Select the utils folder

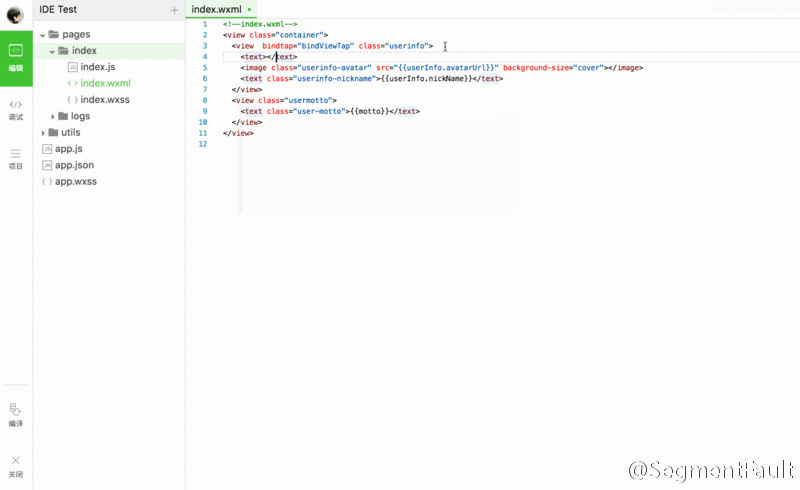click(70, 132)
